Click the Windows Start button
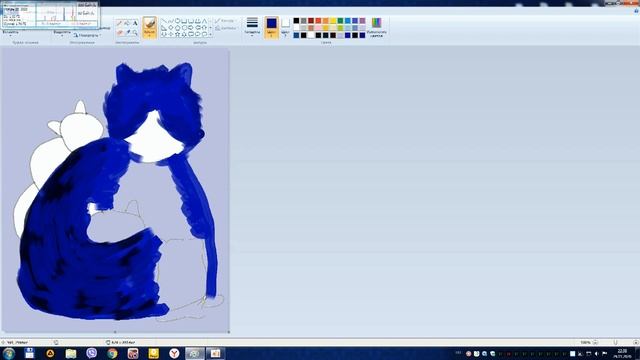Viewport: 640px width, 360px height. [x=9, y=353]
